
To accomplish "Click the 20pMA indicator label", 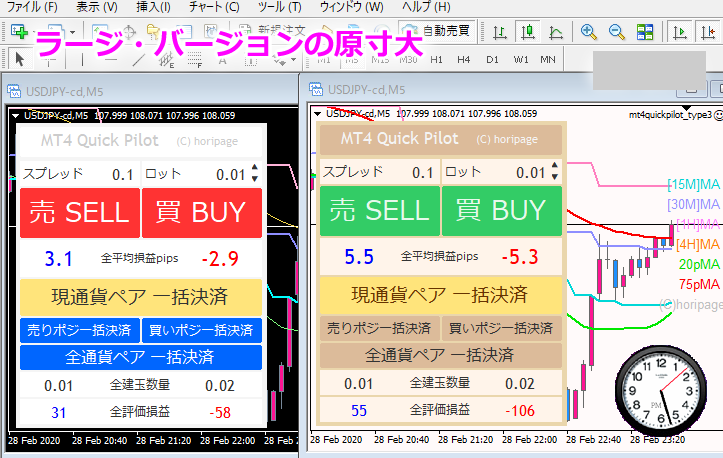I will [699, 264].
